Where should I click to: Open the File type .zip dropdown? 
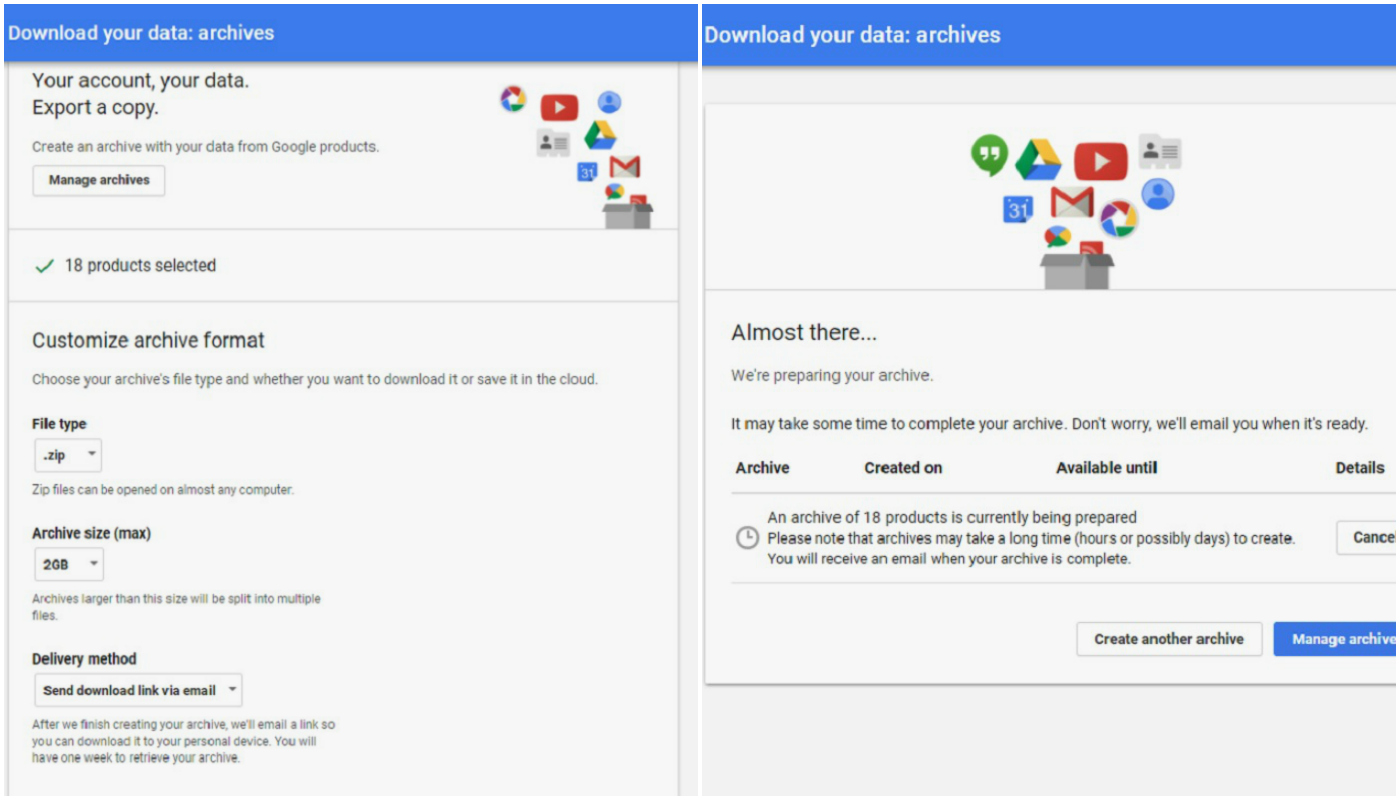[68, 455]
